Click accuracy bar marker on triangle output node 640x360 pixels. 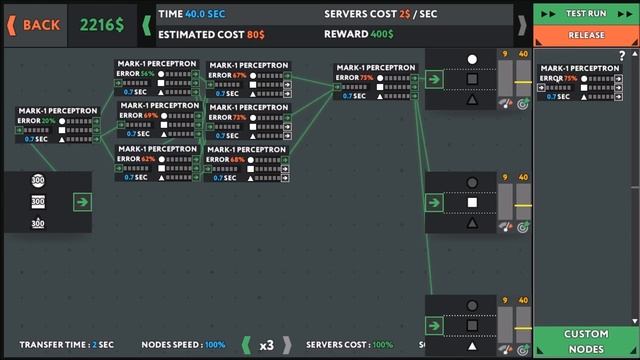click(x=523, y=329)
